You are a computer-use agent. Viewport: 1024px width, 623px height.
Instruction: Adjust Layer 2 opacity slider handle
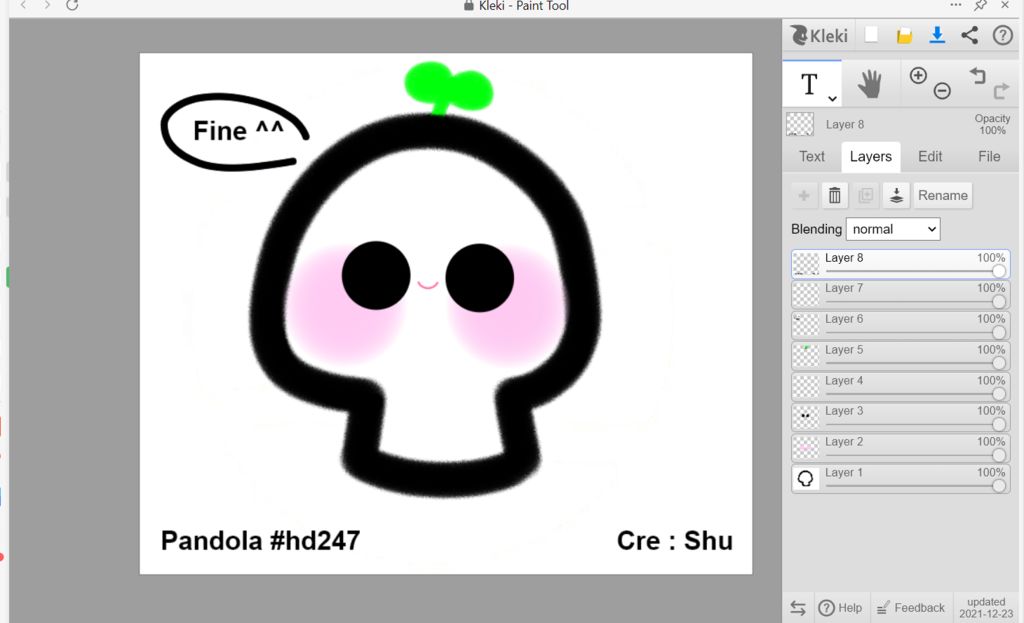pos(999,455)
